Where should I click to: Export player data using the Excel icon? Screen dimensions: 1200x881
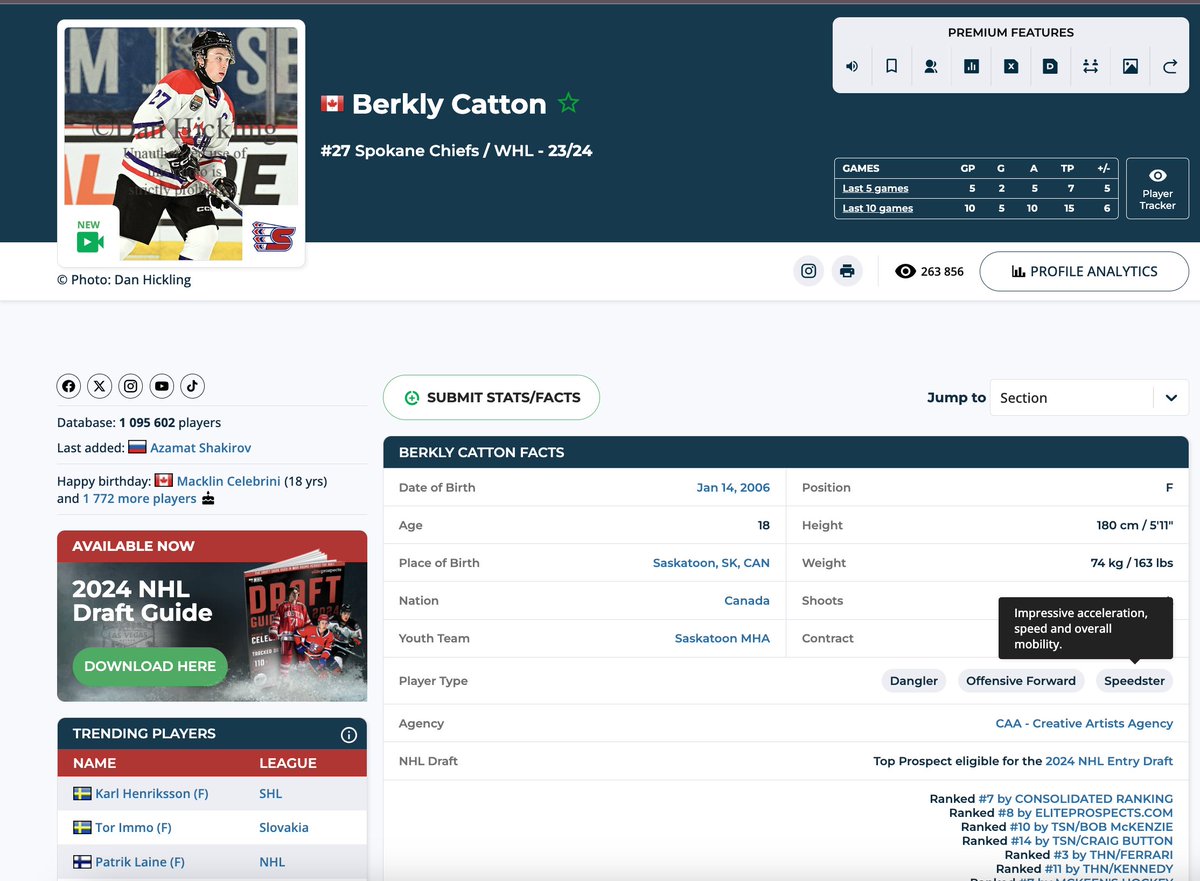pyautogui.click(x=1011, y=66)
